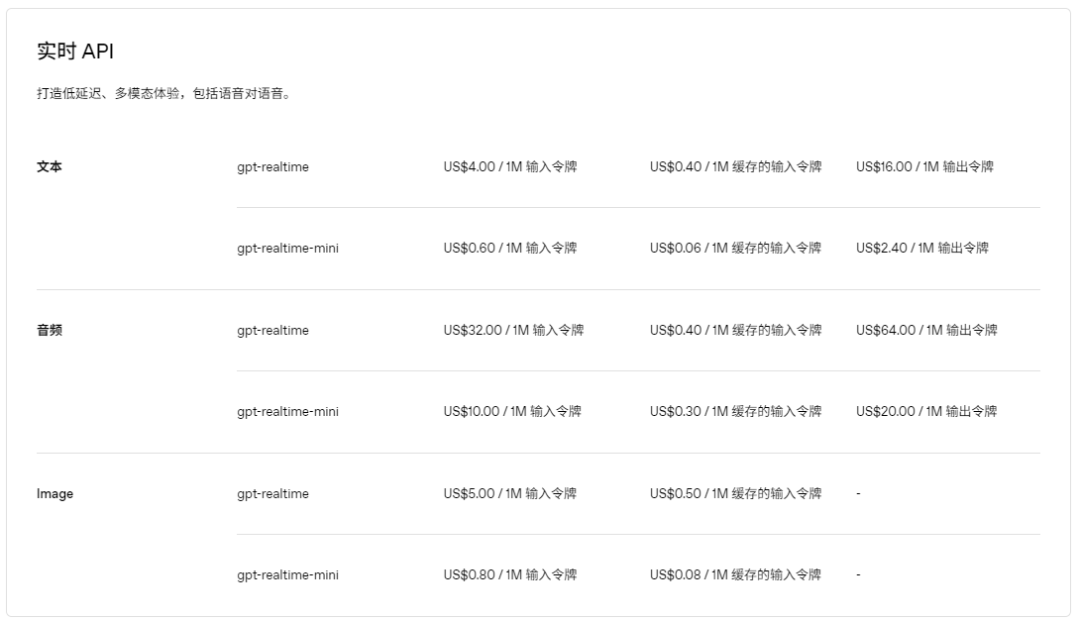The height and width of the screenshot is (619, 1080).
Task: Select the 音频 row label
Action: click(49, 330)
